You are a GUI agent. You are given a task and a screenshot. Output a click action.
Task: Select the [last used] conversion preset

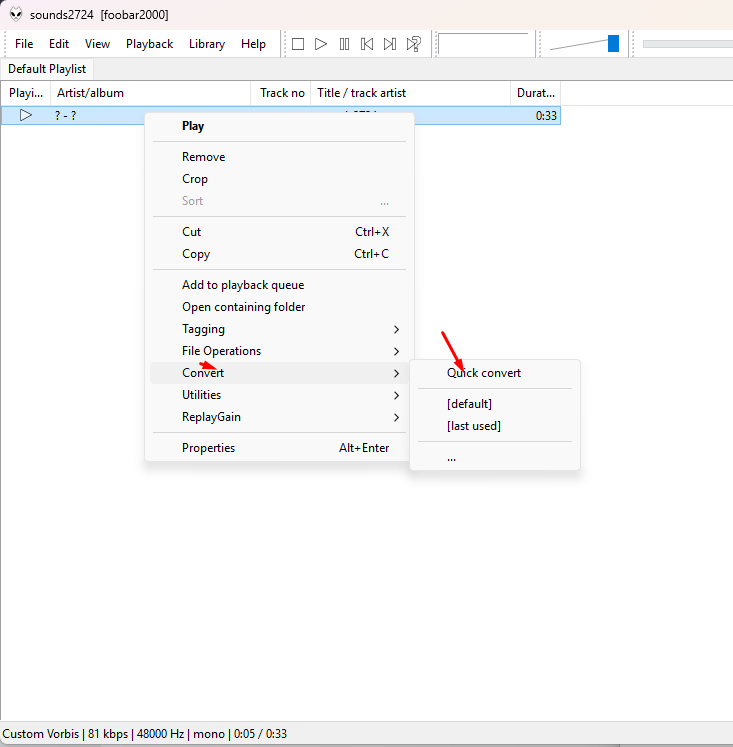click(x=495, y=426)
